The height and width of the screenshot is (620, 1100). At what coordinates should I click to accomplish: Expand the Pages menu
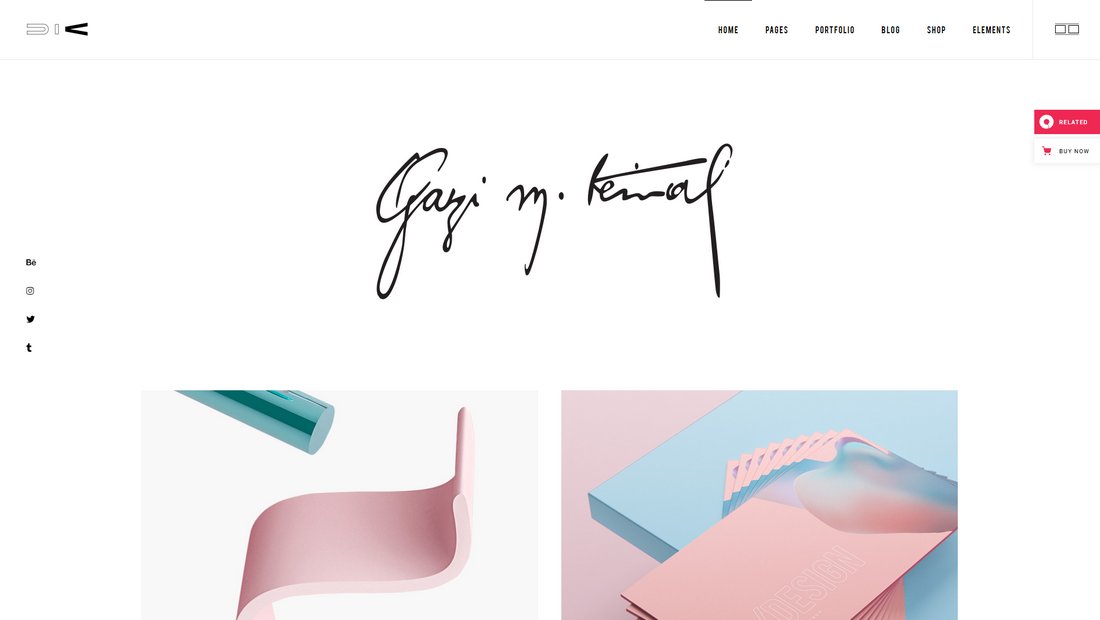(777, 30)
